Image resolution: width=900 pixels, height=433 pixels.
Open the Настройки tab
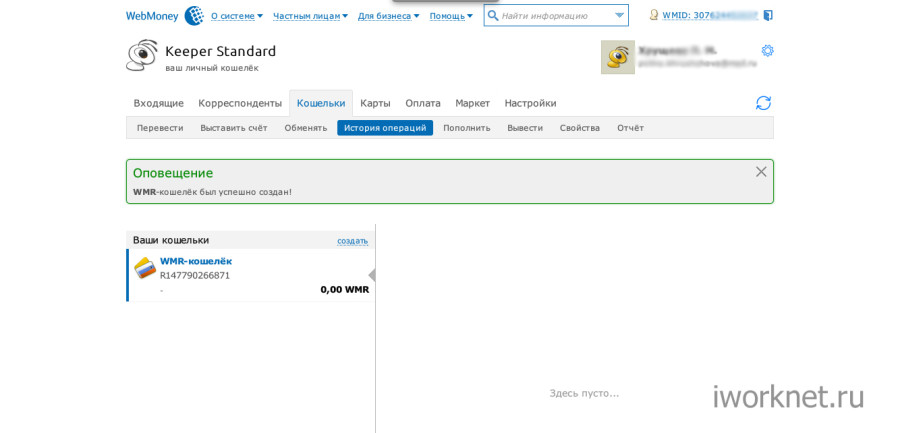point(530,103)
